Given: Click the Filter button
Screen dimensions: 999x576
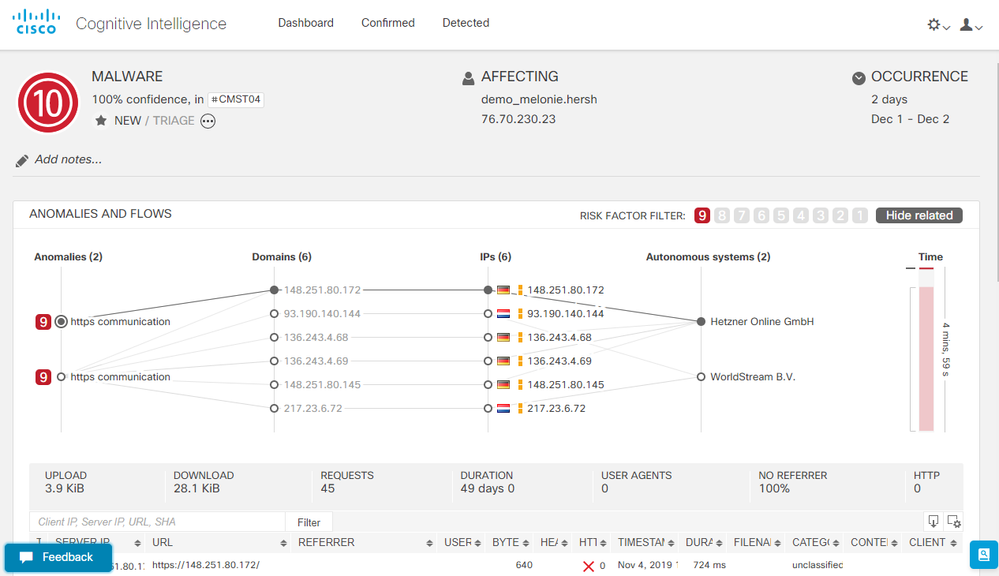Looking at the screenshot, I should pos(308,522).
